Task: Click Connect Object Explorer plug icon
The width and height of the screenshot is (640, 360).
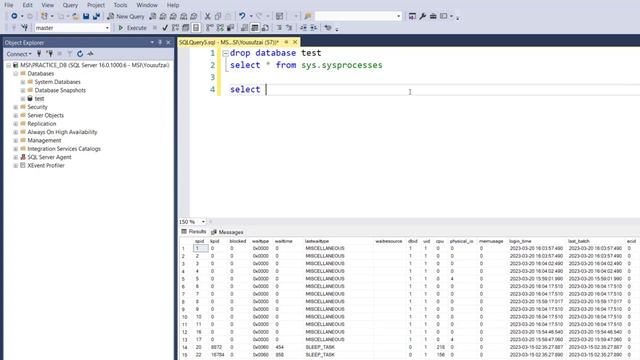Action: coord(39,54)
